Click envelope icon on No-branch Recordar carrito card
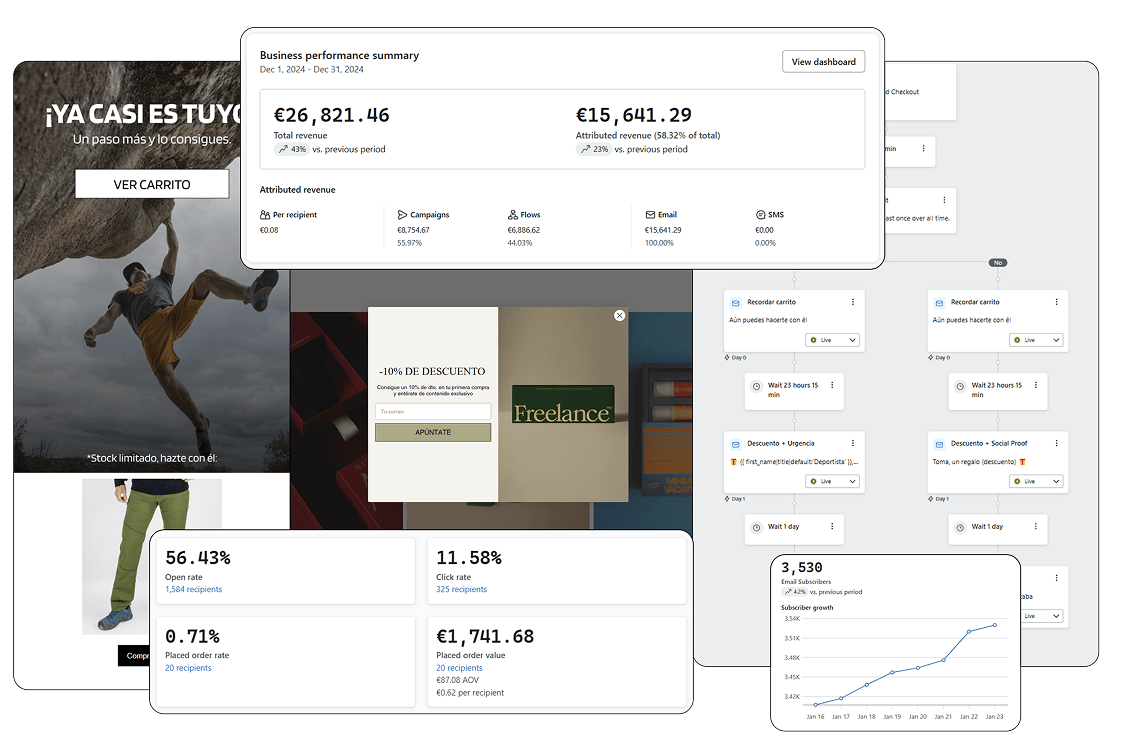The width and height of the screenshot is (1126, 751). [939, 303]
